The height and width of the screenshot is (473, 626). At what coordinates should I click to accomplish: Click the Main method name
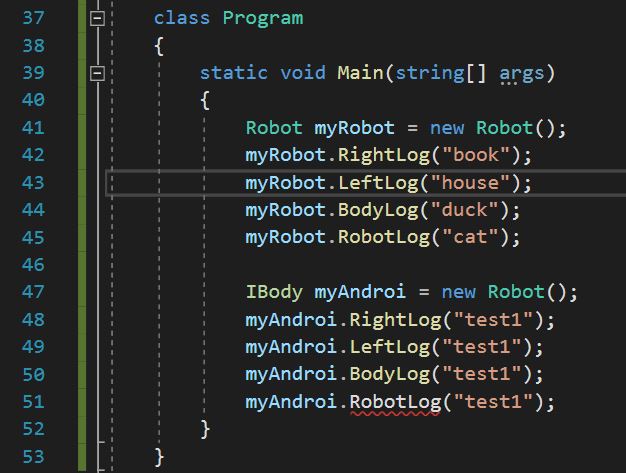tap(360, 73)
